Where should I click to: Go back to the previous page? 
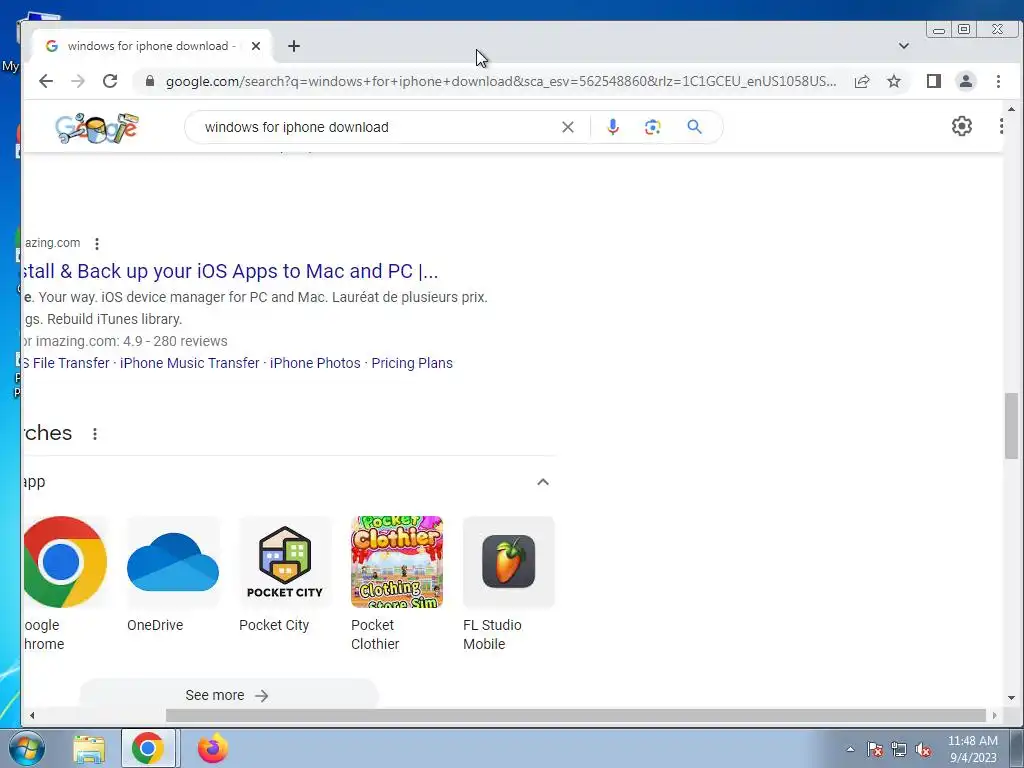[x=46, y=81]
